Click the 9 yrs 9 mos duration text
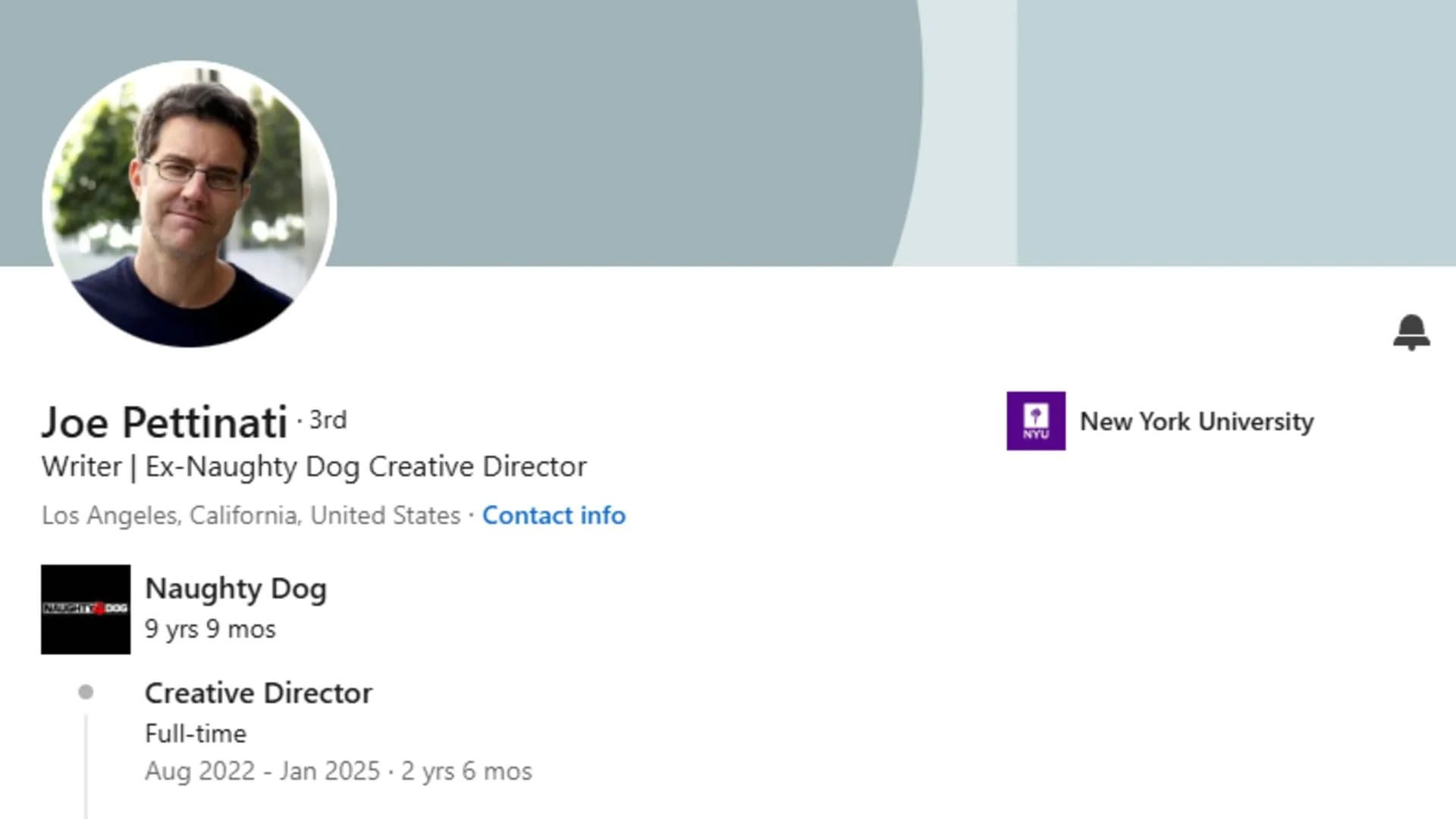The image size is (1456, 819). pyautogui.click(x=210, y=629)
